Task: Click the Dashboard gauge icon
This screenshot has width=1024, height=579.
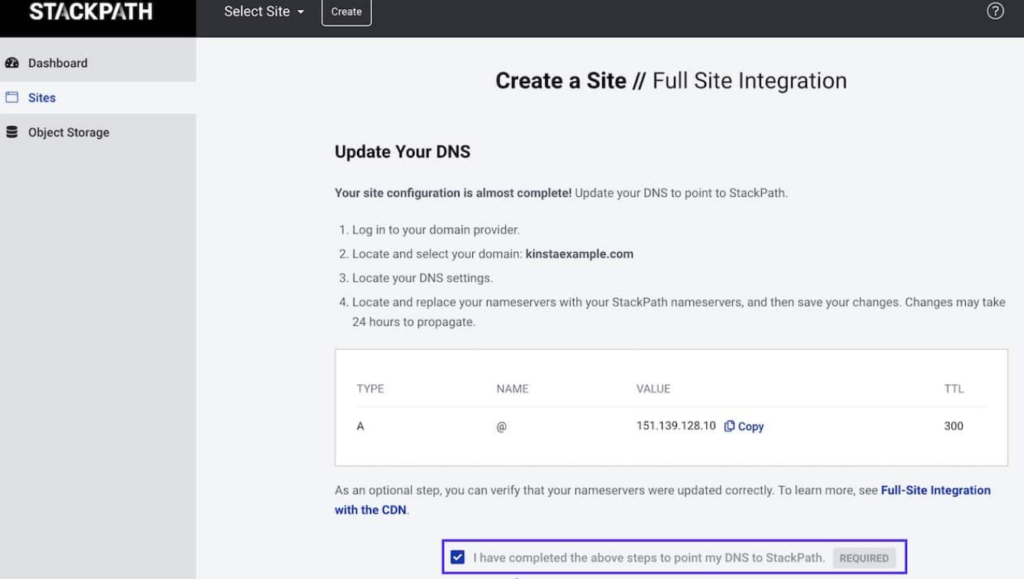Action: pos(12,63)
